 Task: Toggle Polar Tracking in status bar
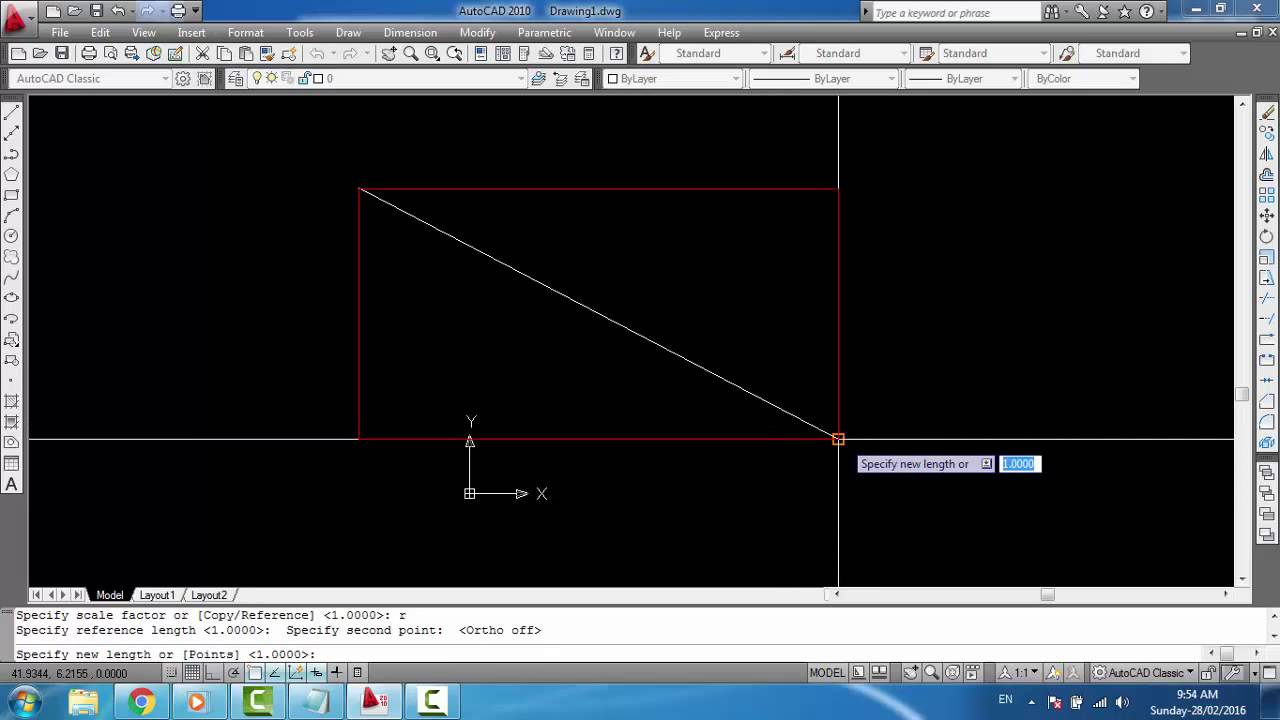pyautogui.click(x=234, y=673)
